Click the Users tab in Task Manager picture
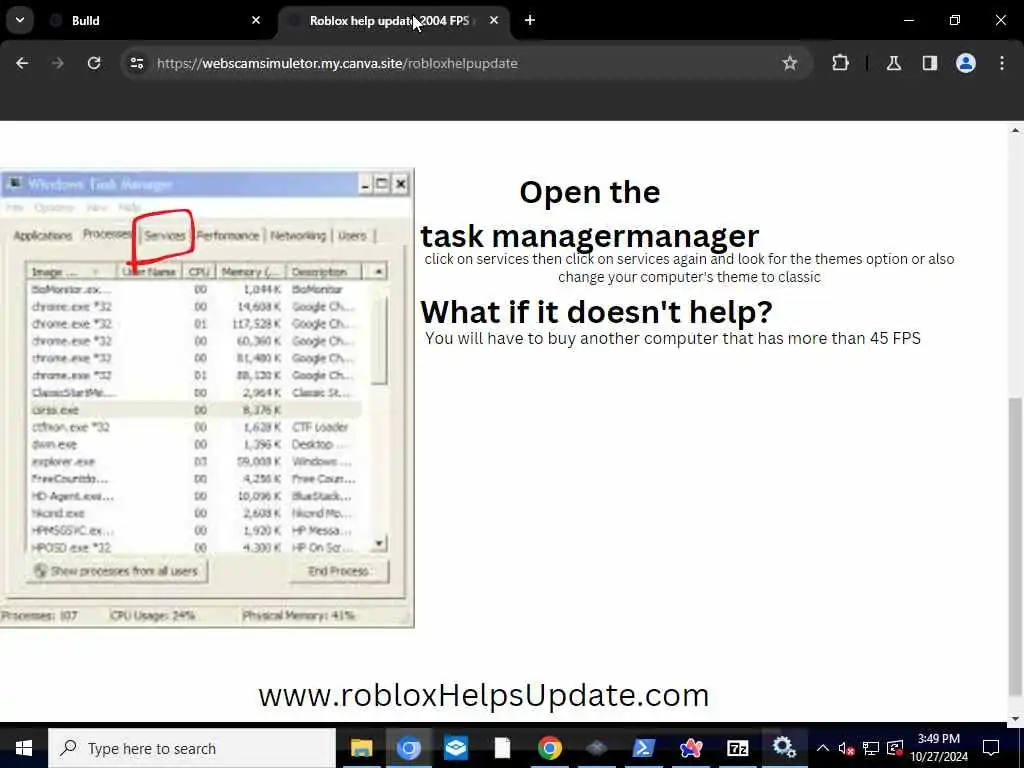 point(353,236)
